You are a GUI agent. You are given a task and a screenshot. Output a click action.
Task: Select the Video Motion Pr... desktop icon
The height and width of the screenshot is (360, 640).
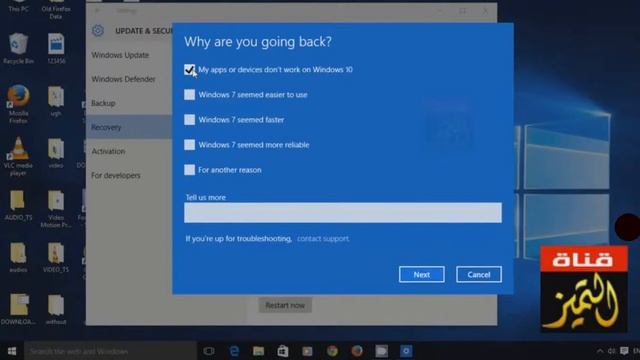56,209
